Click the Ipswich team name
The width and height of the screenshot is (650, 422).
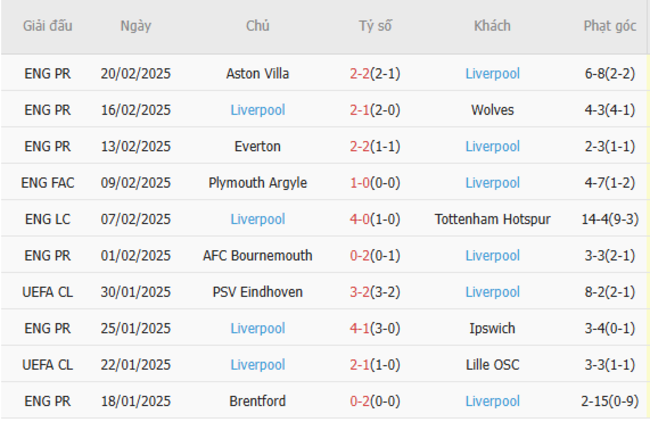tap(492, 328)
